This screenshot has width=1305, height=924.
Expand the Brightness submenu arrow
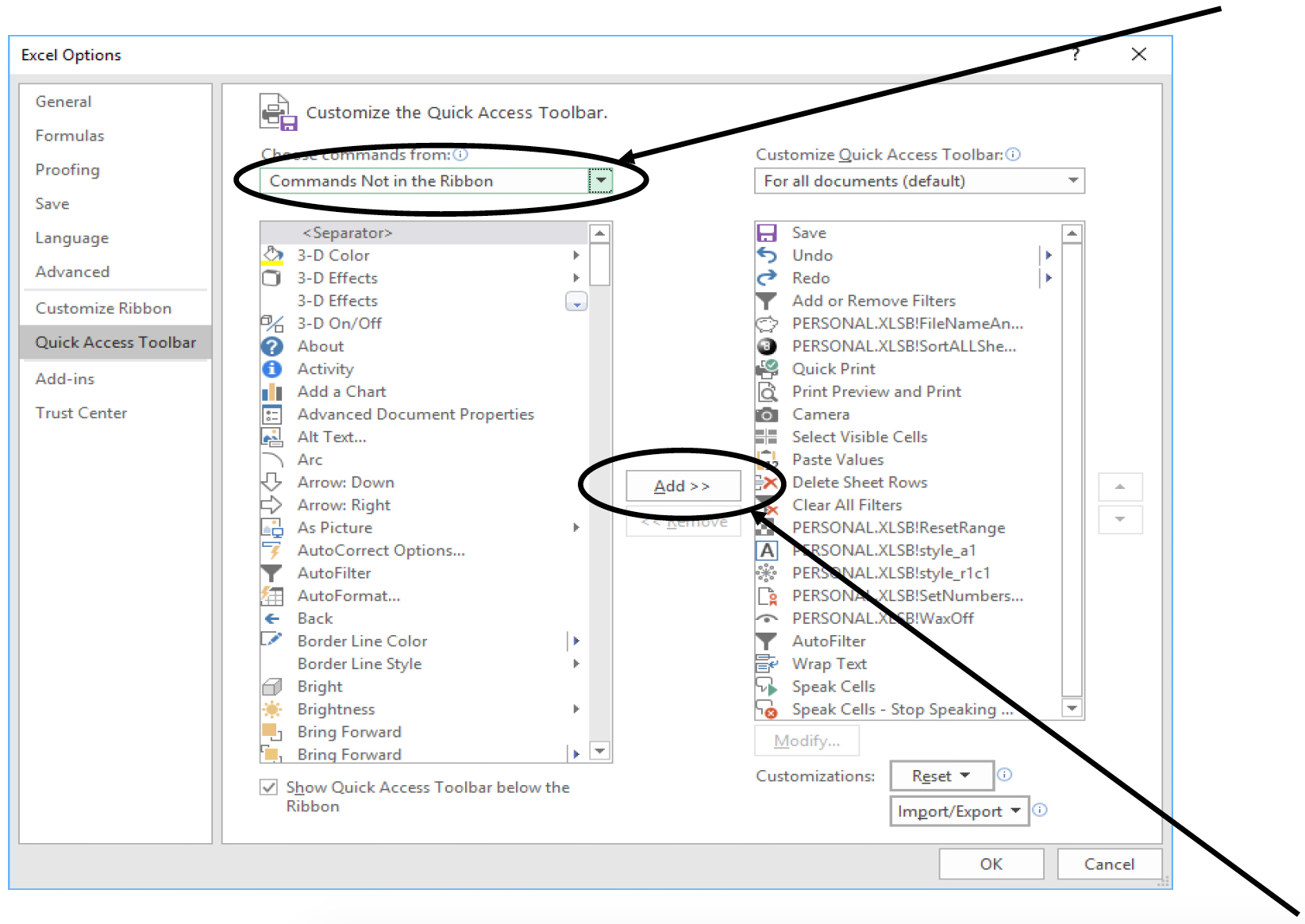(576, 709)
